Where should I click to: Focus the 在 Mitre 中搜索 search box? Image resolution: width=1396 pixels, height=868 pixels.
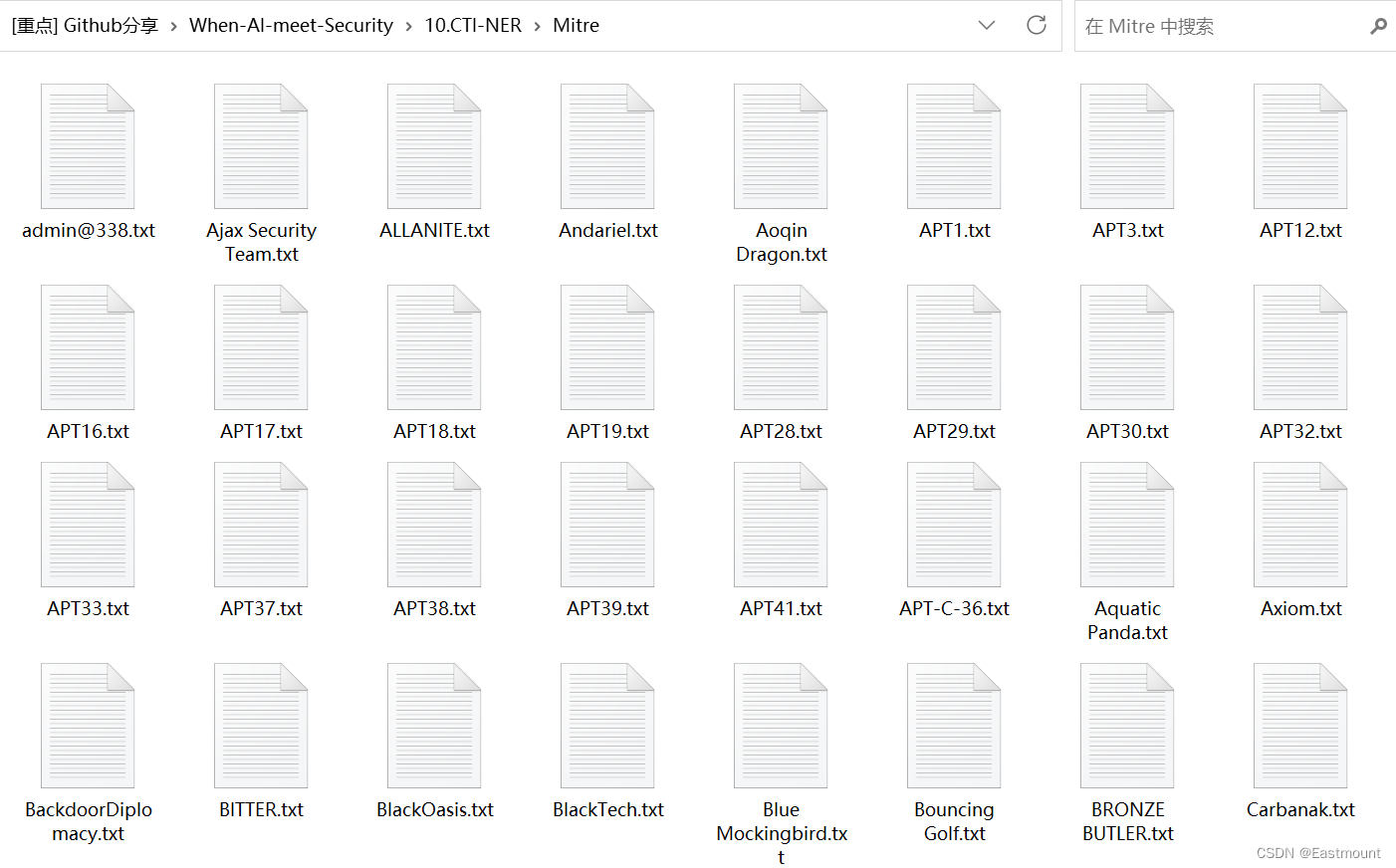pyautogui.click(x=1235, y=26)
